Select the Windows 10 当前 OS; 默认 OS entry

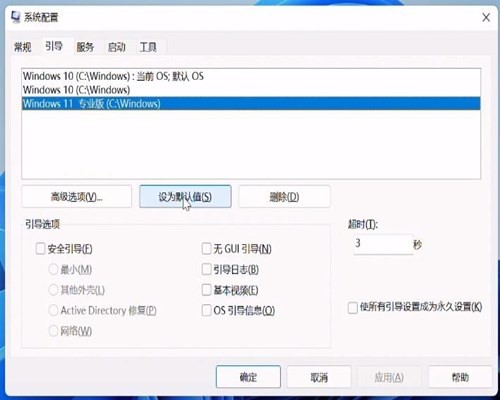tap(251, 76)
